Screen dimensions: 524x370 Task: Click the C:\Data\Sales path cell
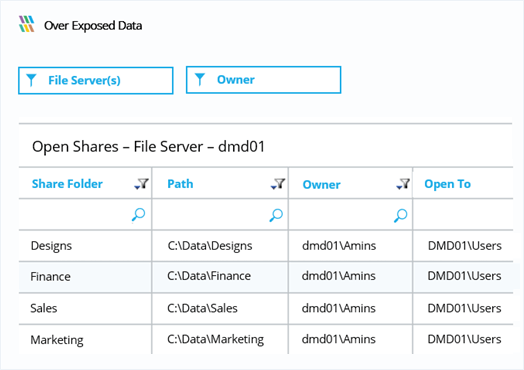pyautogui.click(x=220, y=308)
